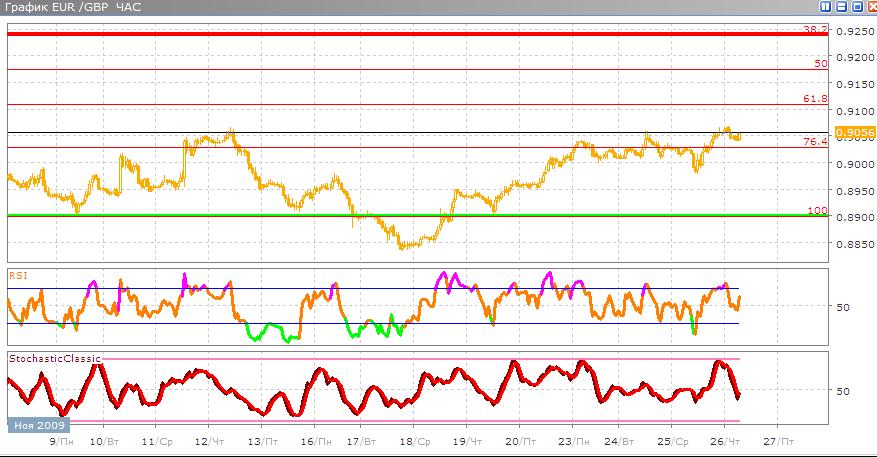Click the 26/Чт date on time axis
The image size is (877, 458).
coord(725,441)
